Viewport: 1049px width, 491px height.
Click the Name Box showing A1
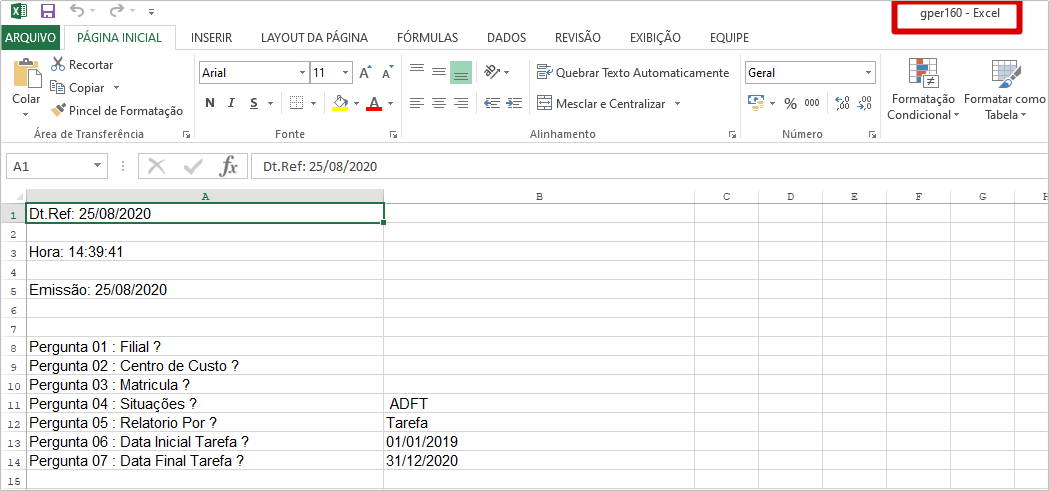(56, 166)
